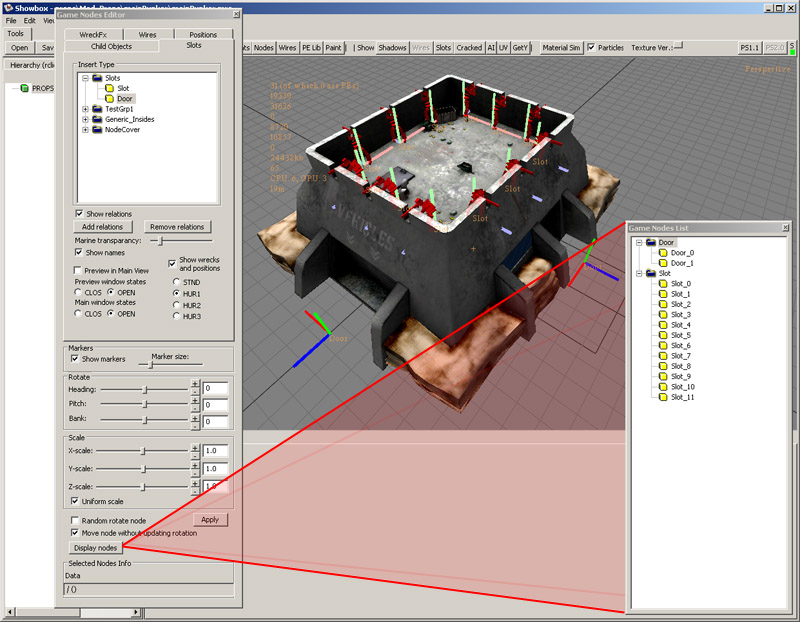This screenshot has height=622, width=800.
Task: Select Slot_3 icon in Game Nodes List
Action: pyautogui.click(x=663, y=314)
